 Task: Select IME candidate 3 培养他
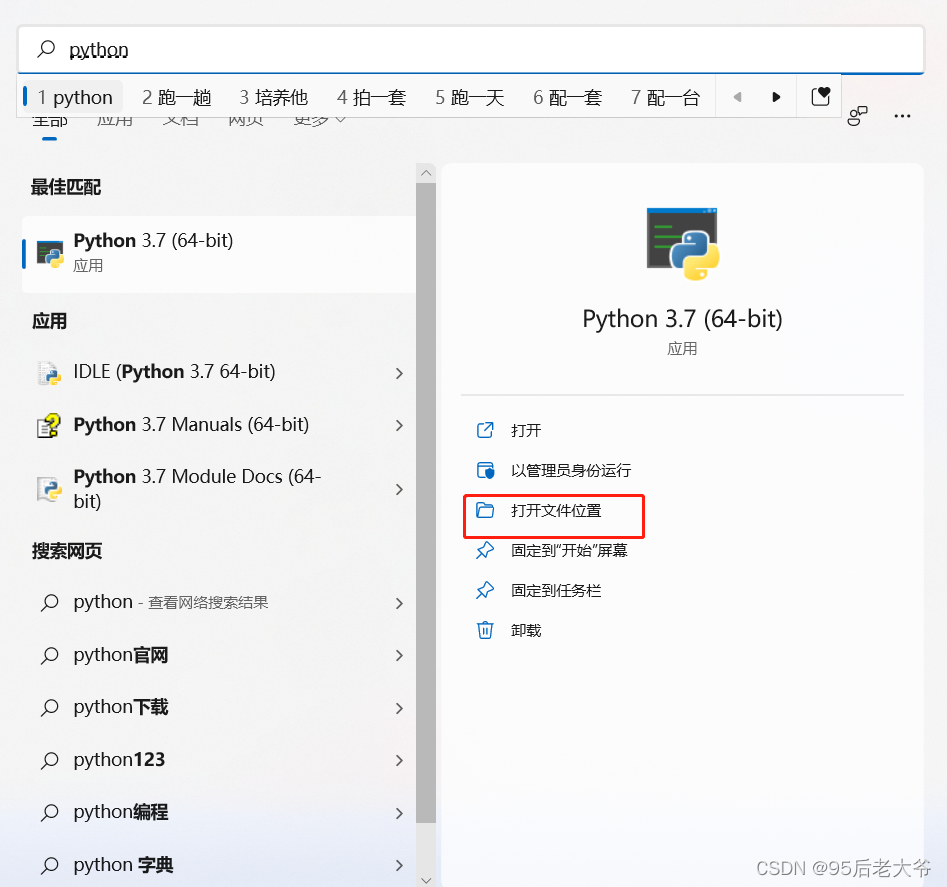pyautogui.click(x=274, y=97)
